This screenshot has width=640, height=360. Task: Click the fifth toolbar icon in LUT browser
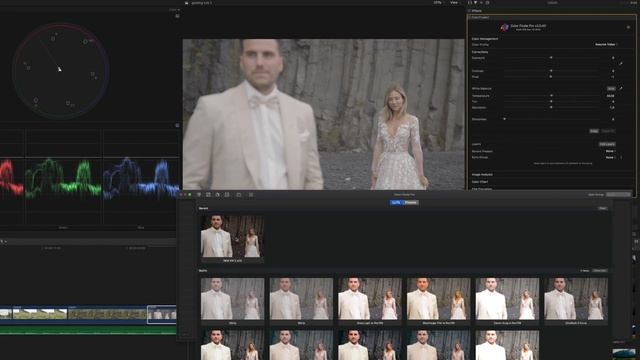tap(239, 195)
